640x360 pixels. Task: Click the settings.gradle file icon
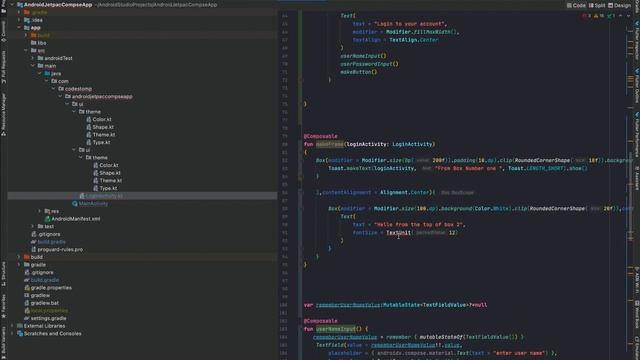click(x=27, y=318)
